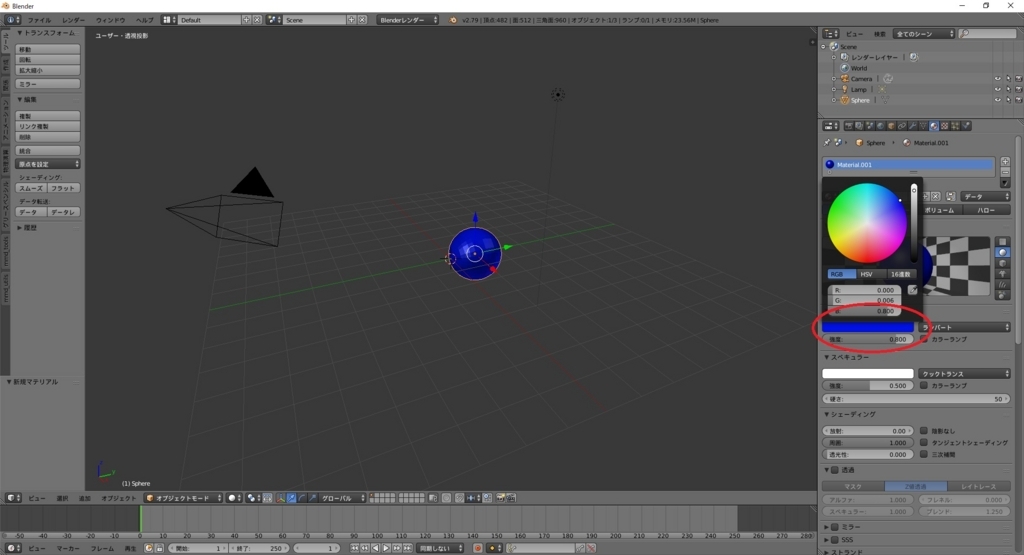Open the Blenderレンダー engine dropdown
The image size is (1024, 555).
408,20
